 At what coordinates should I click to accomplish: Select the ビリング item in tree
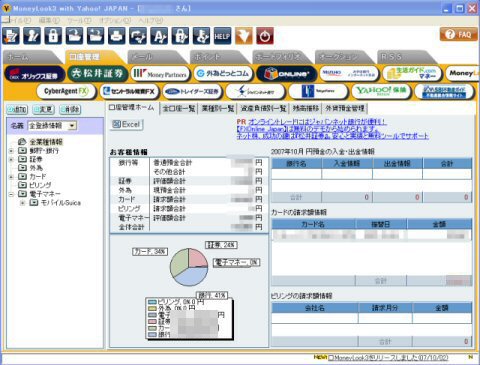pyautogui.click(x=40, y=185)
